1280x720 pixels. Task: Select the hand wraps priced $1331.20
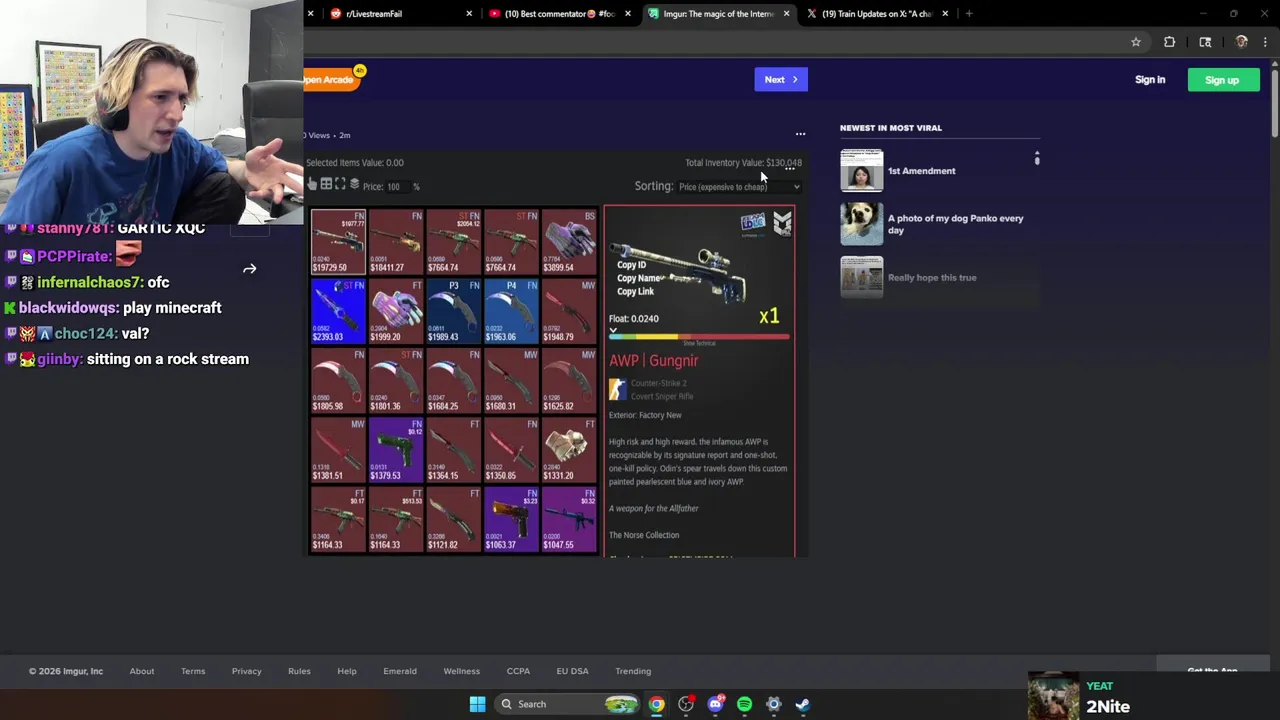coord(570,450)
